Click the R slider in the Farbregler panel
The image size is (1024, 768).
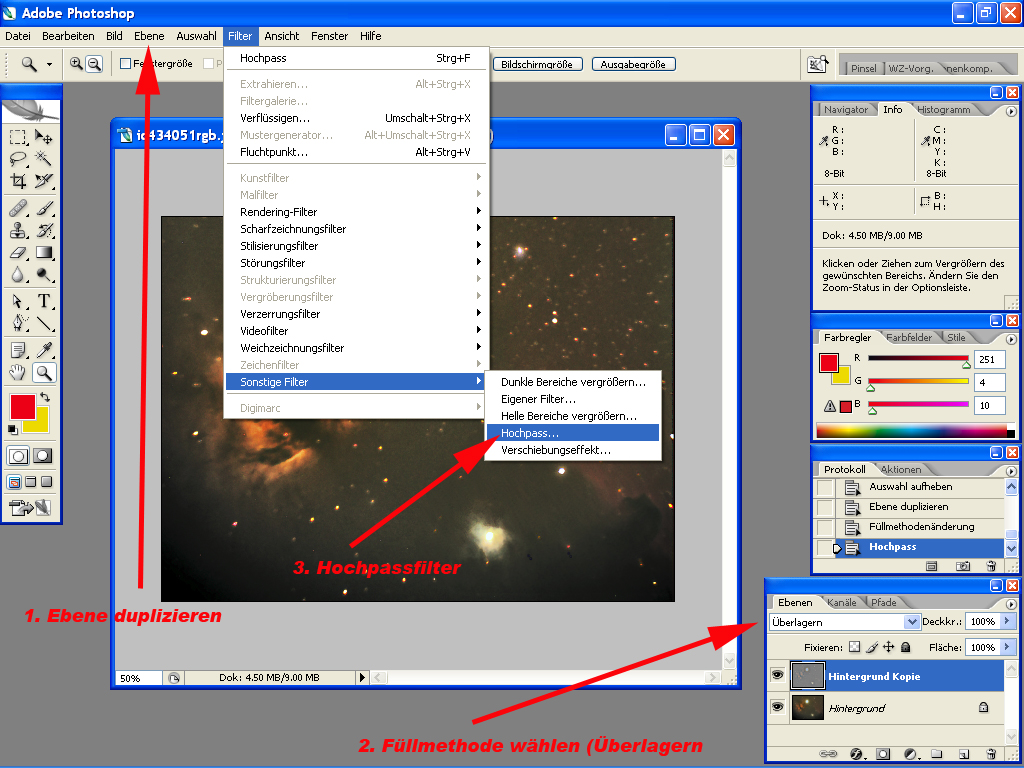918,359
